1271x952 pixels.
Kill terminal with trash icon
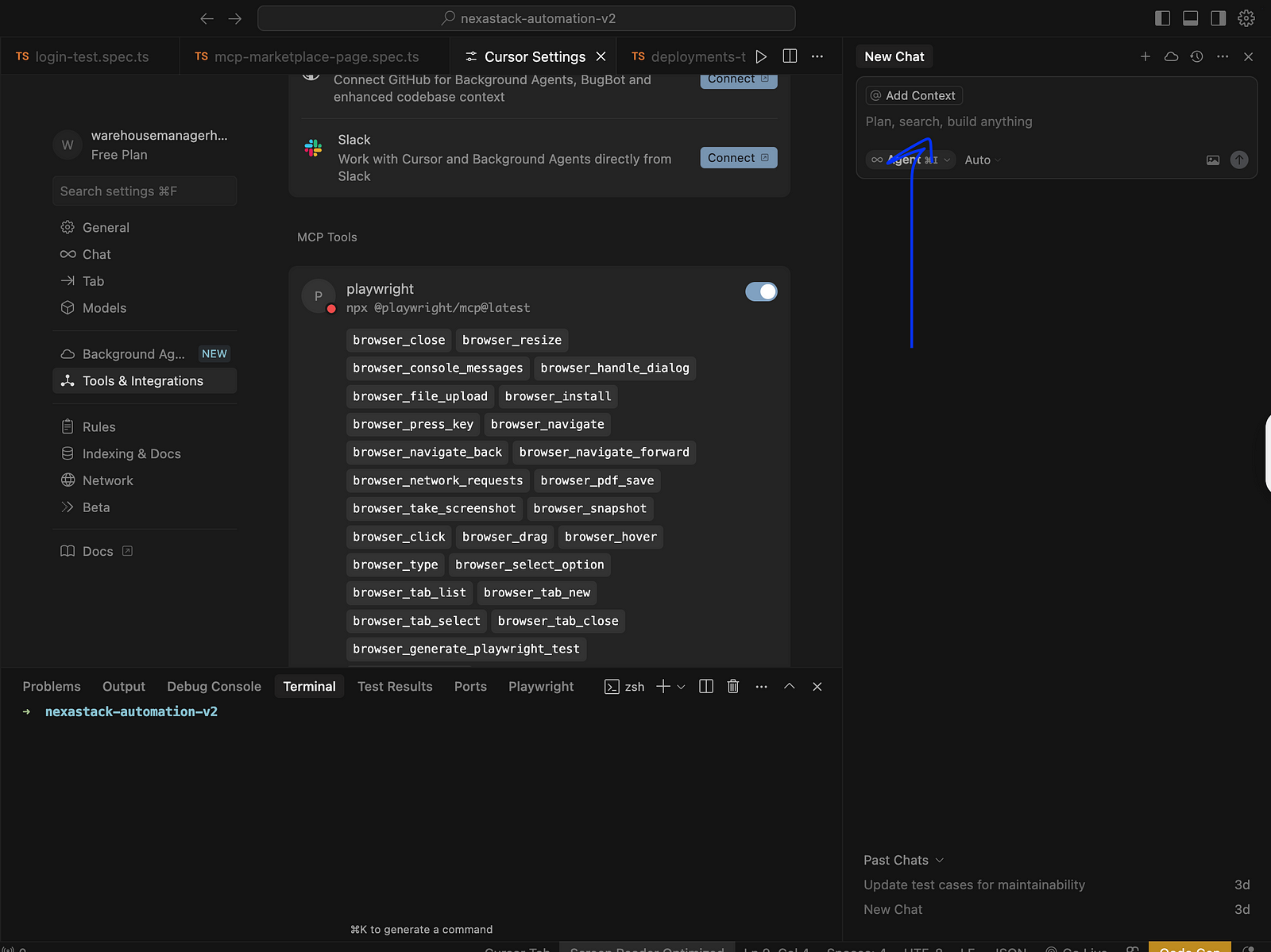click(733, 687)
